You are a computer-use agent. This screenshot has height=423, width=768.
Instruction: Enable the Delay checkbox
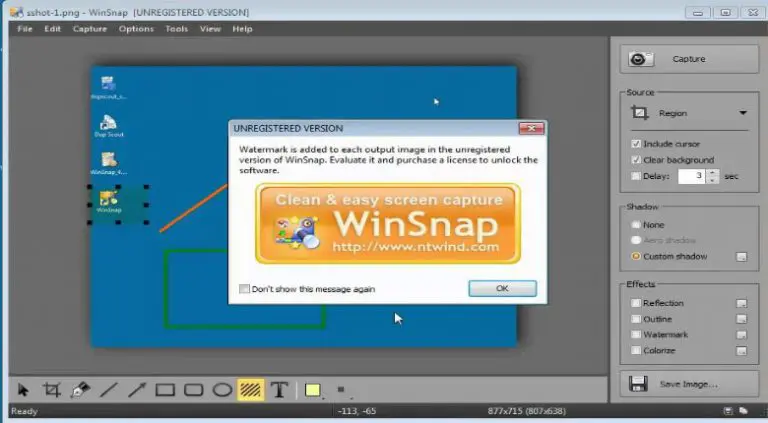(636, 176)
